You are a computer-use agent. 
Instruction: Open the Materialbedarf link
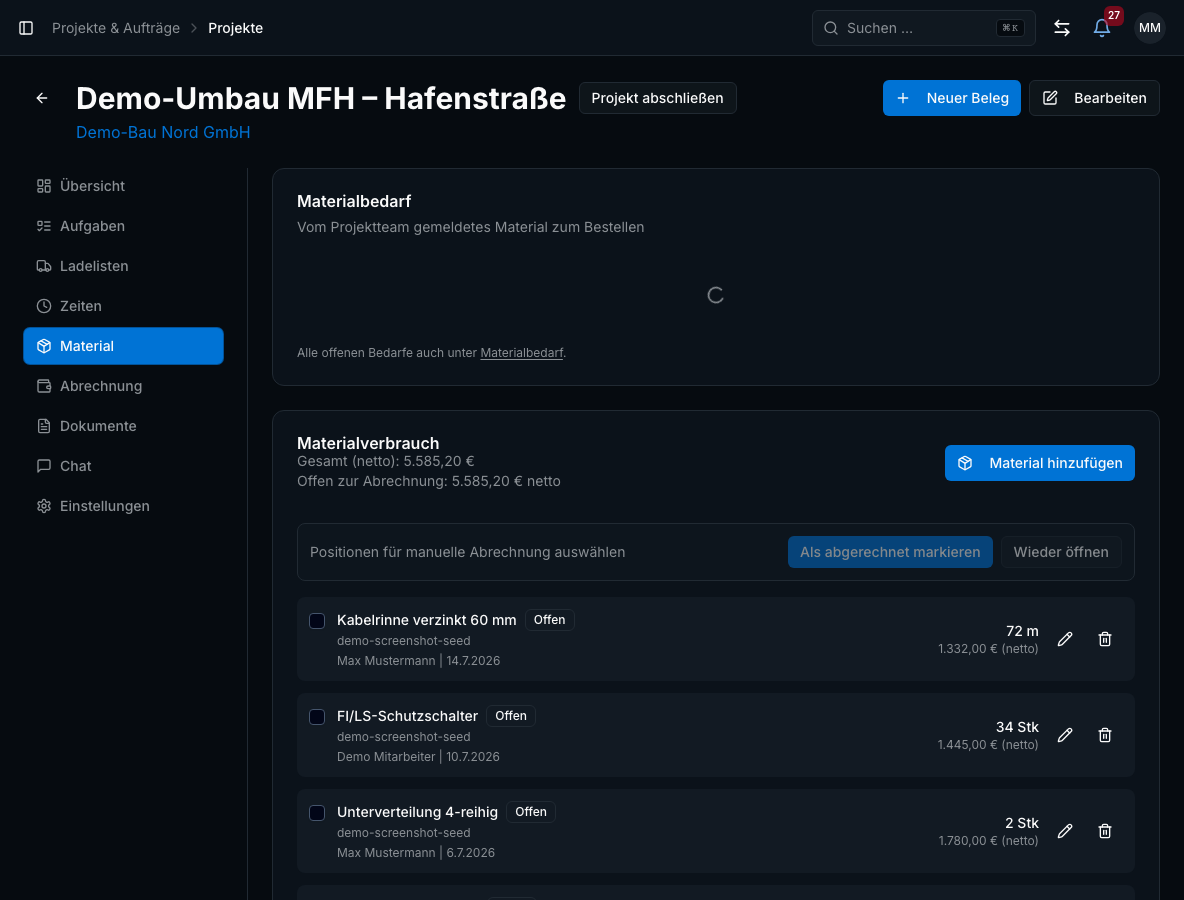click(x=521, y=353)
